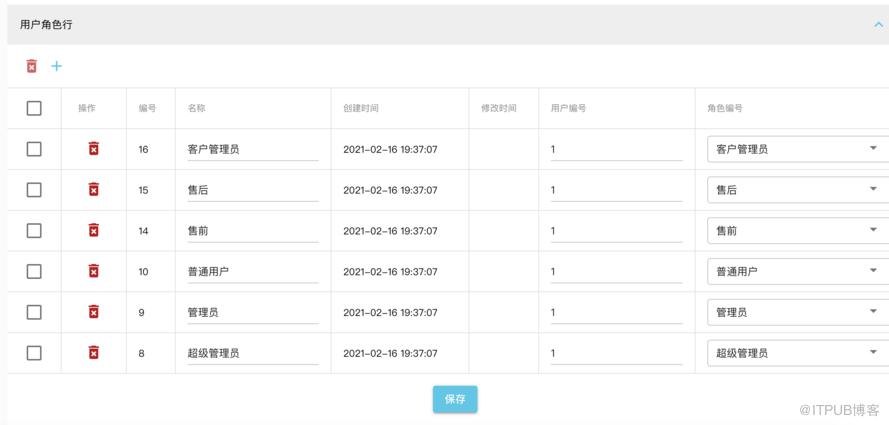Delete row 14 售前 with its trash icon
Viewport: 889px width, 425px height.
pyautogui.click(x=94, y=230)
